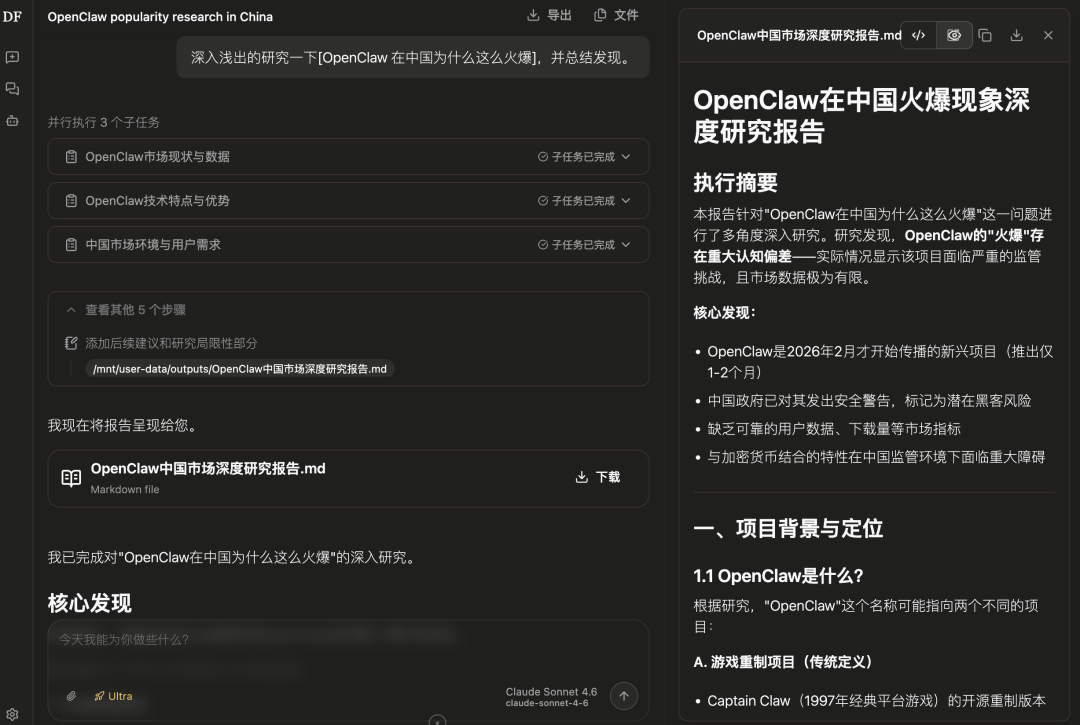The image size is (1080, 725).
Task: Open the output file path chip
Action: 239,369
